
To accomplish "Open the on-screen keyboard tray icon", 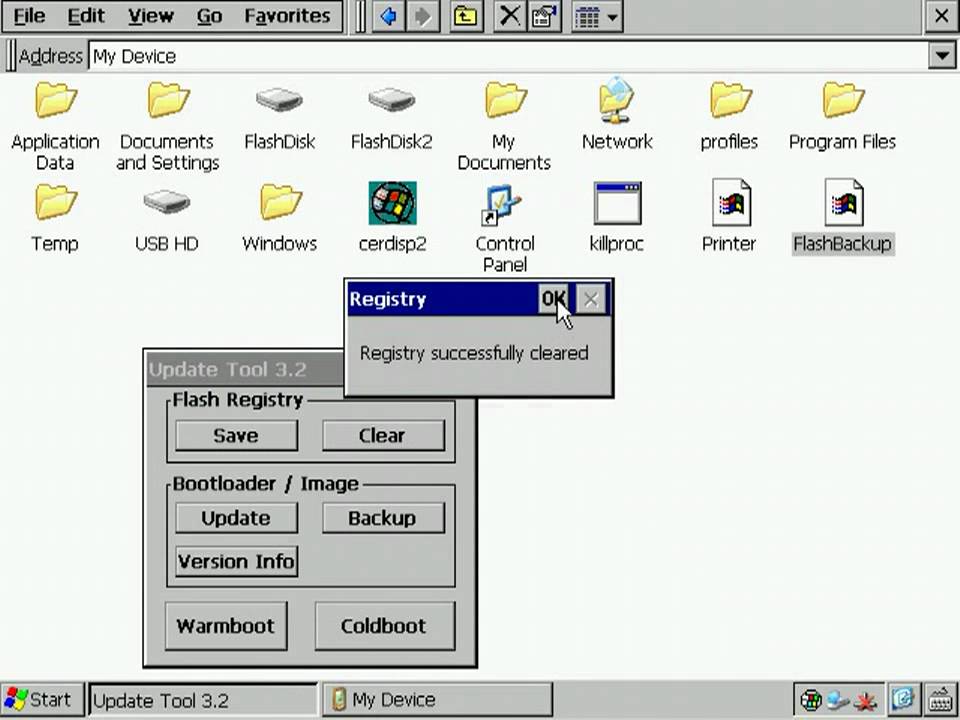I will click(939, 699).
